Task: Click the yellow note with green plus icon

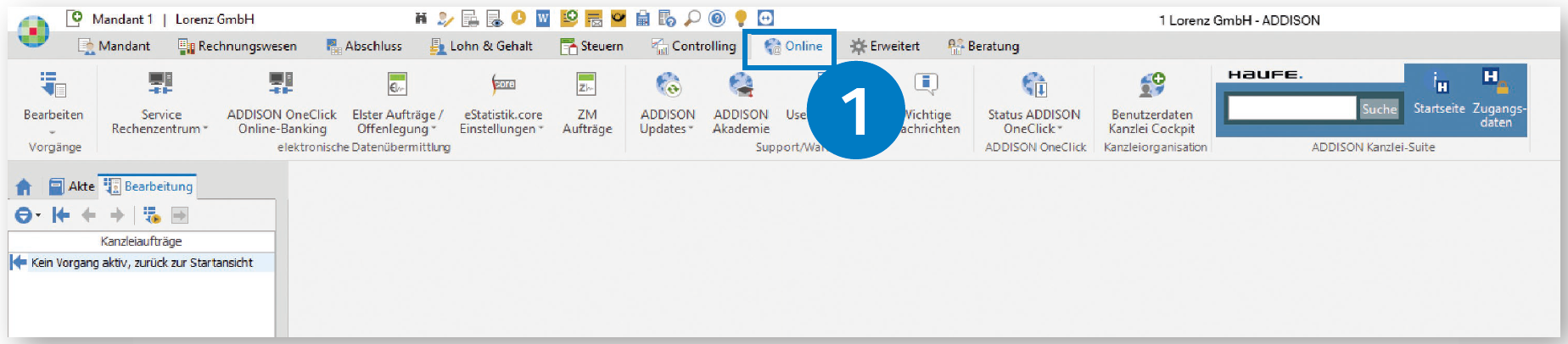Action: 569,18
